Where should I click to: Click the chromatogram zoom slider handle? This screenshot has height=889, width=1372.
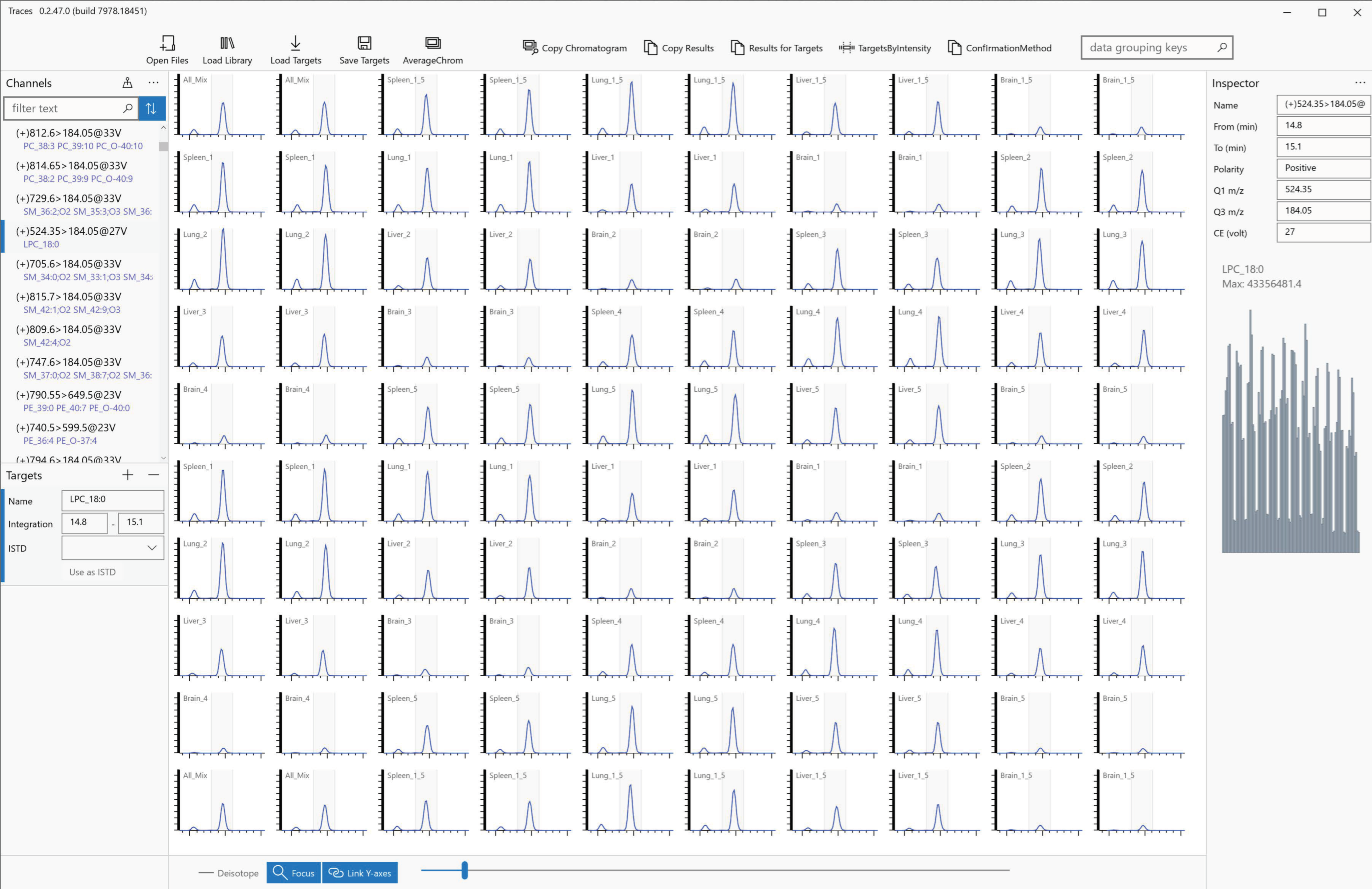coord(465,870)
